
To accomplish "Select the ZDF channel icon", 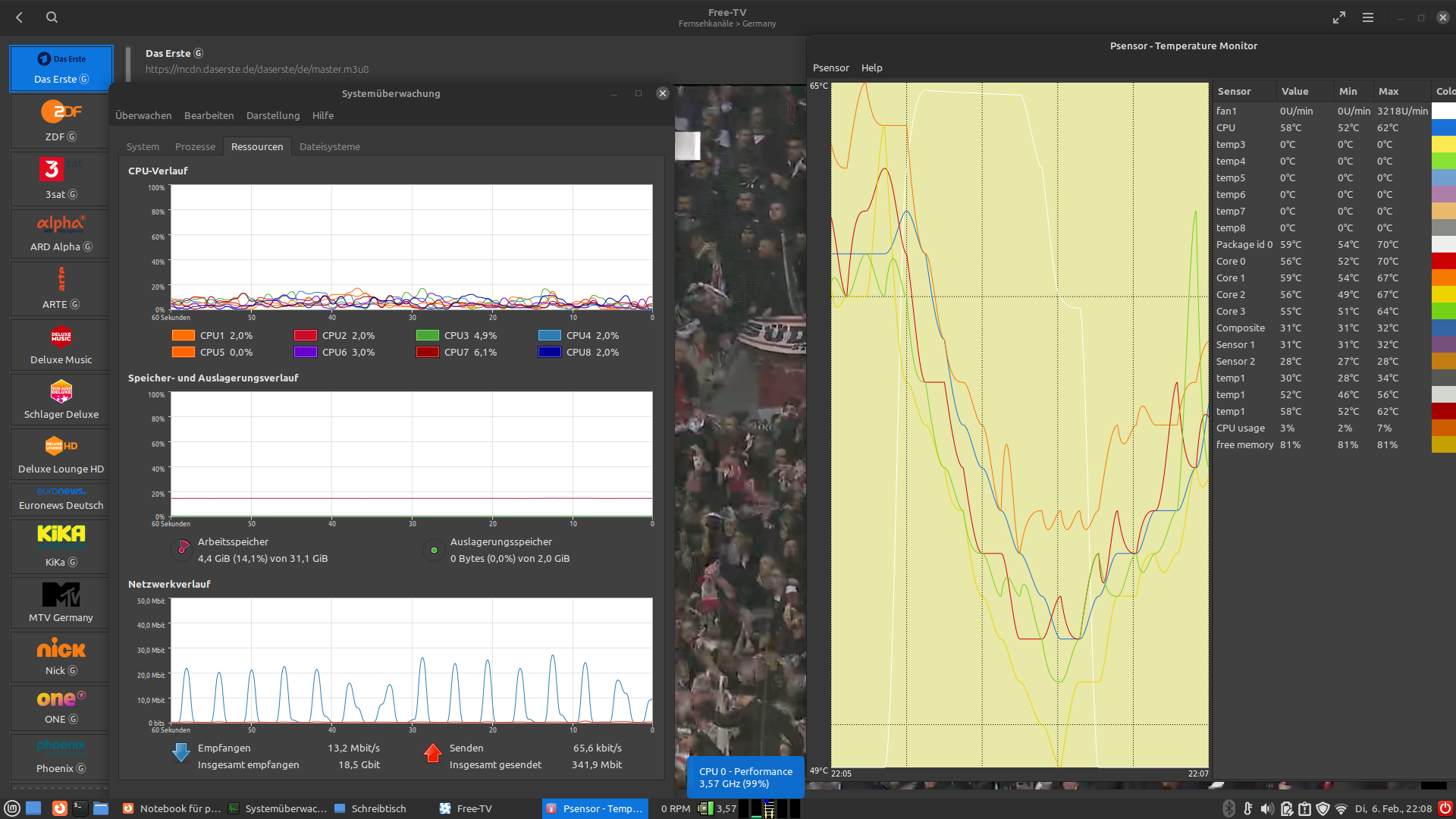I will point(61,111).
